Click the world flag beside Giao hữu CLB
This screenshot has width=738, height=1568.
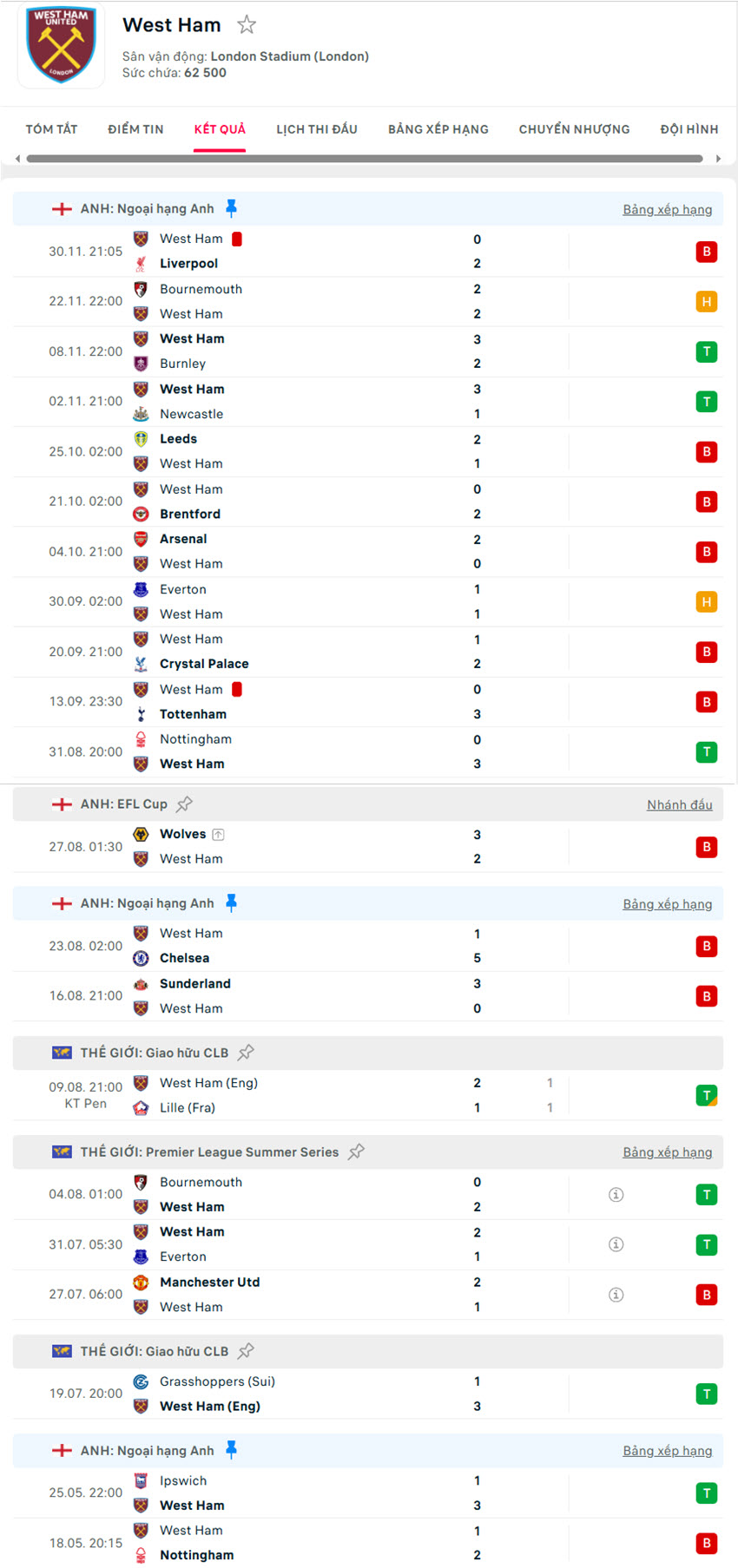62,1053
